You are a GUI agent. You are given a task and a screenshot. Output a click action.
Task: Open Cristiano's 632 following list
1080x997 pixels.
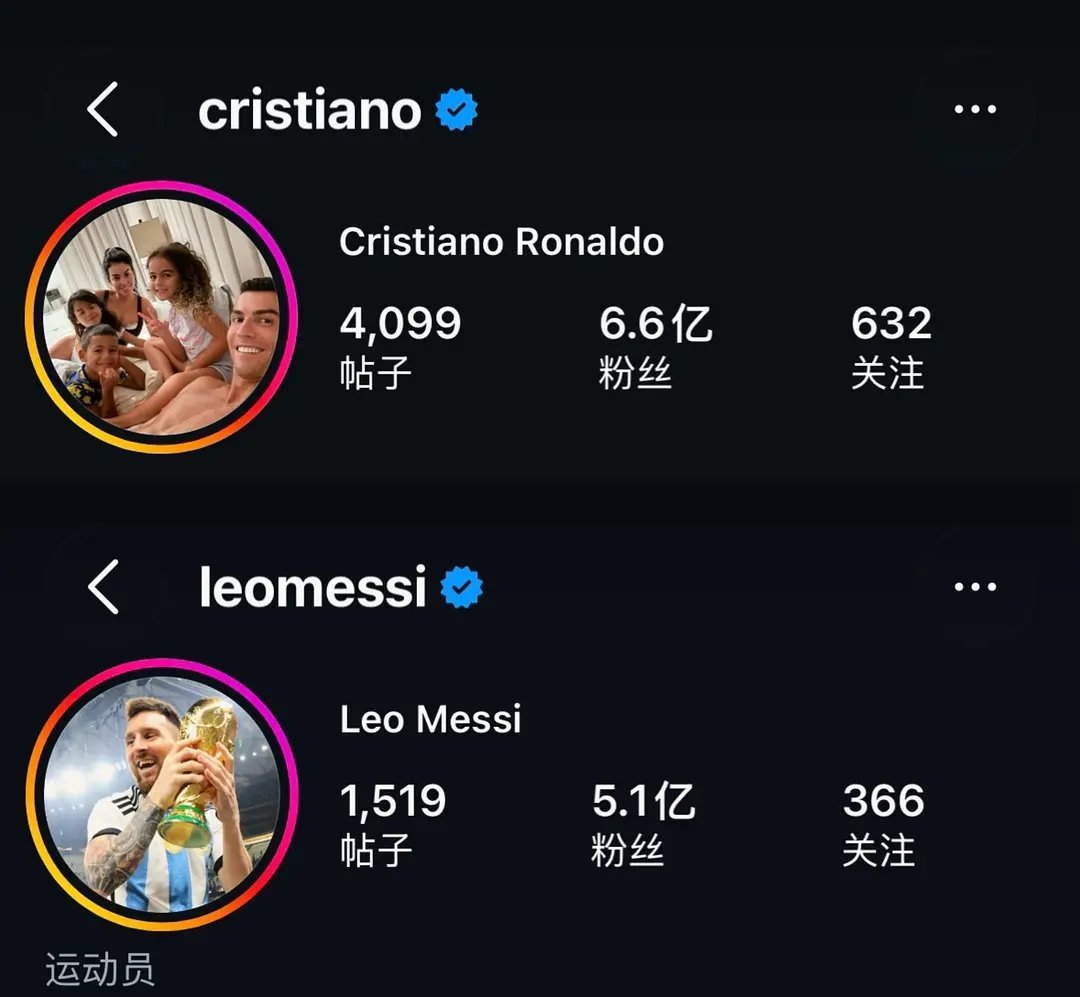coord(891,347)
